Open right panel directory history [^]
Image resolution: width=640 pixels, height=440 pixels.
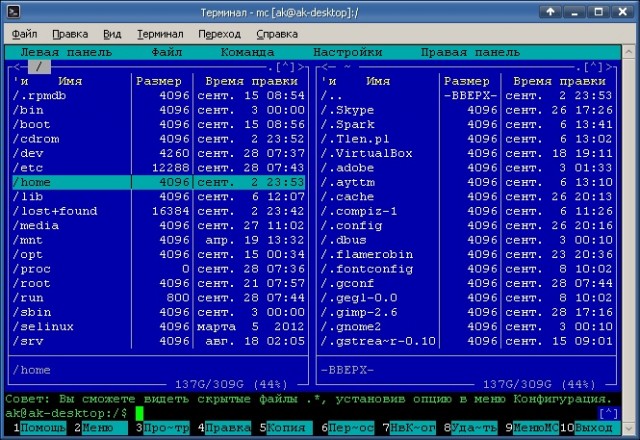pyautogui.click(x=593, y=67)
